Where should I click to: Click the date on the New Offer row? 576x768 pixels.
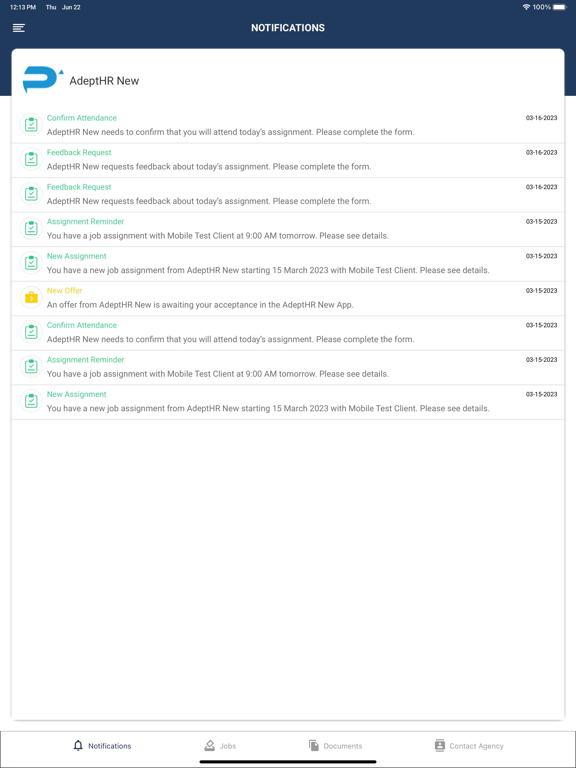coord(541,291)
